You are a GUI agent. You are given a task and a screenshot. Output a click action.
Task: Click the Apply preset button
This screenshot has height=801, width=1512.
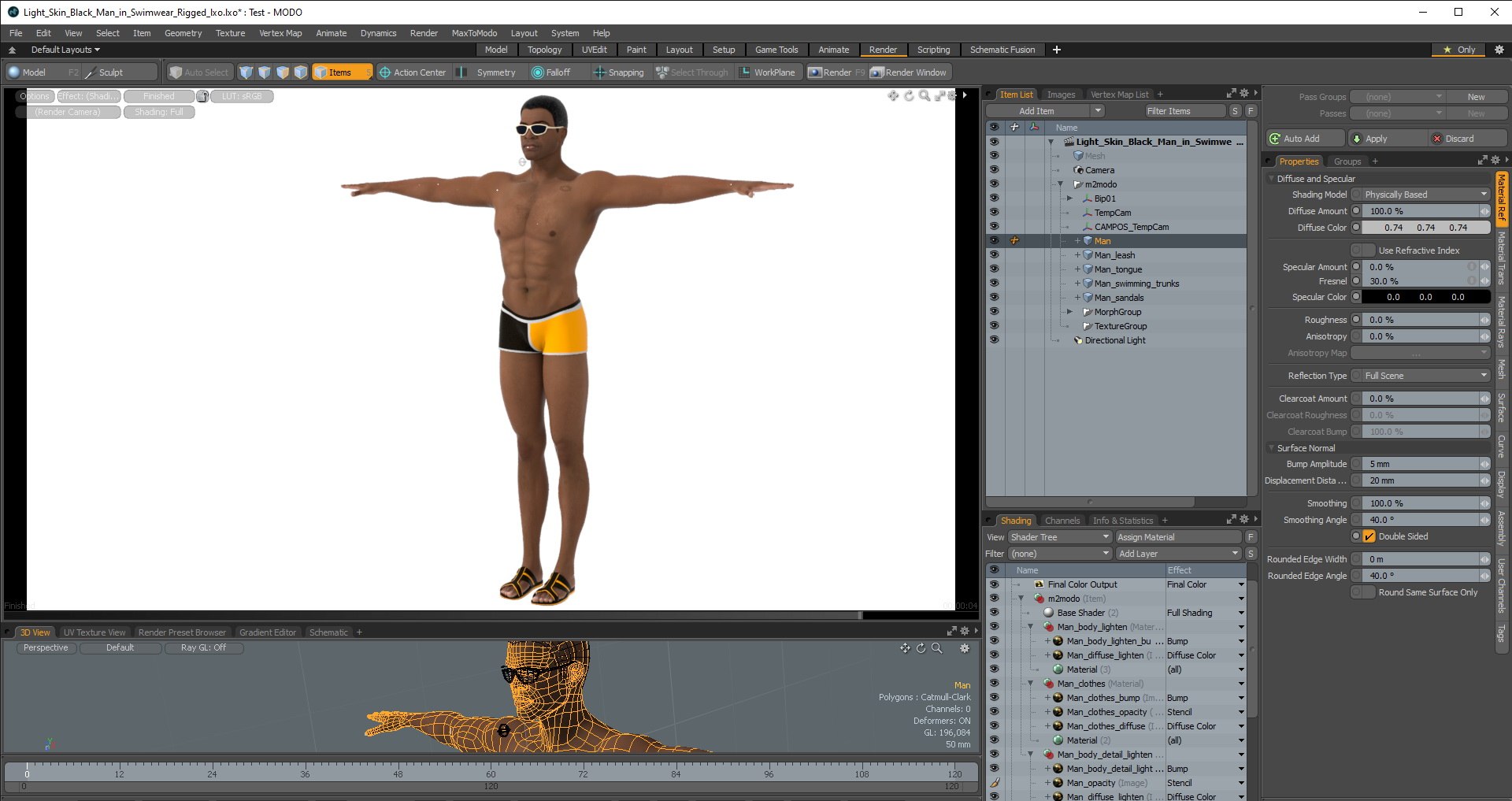click(1388, 139)
